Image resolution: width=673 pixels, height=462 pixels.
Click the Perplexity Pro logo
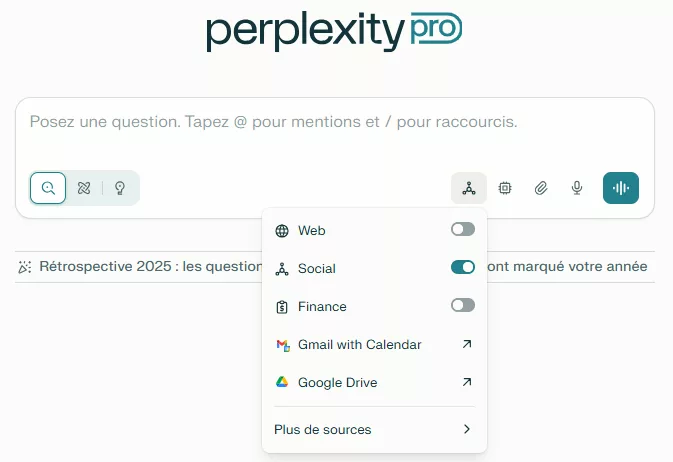click(334, 31)
